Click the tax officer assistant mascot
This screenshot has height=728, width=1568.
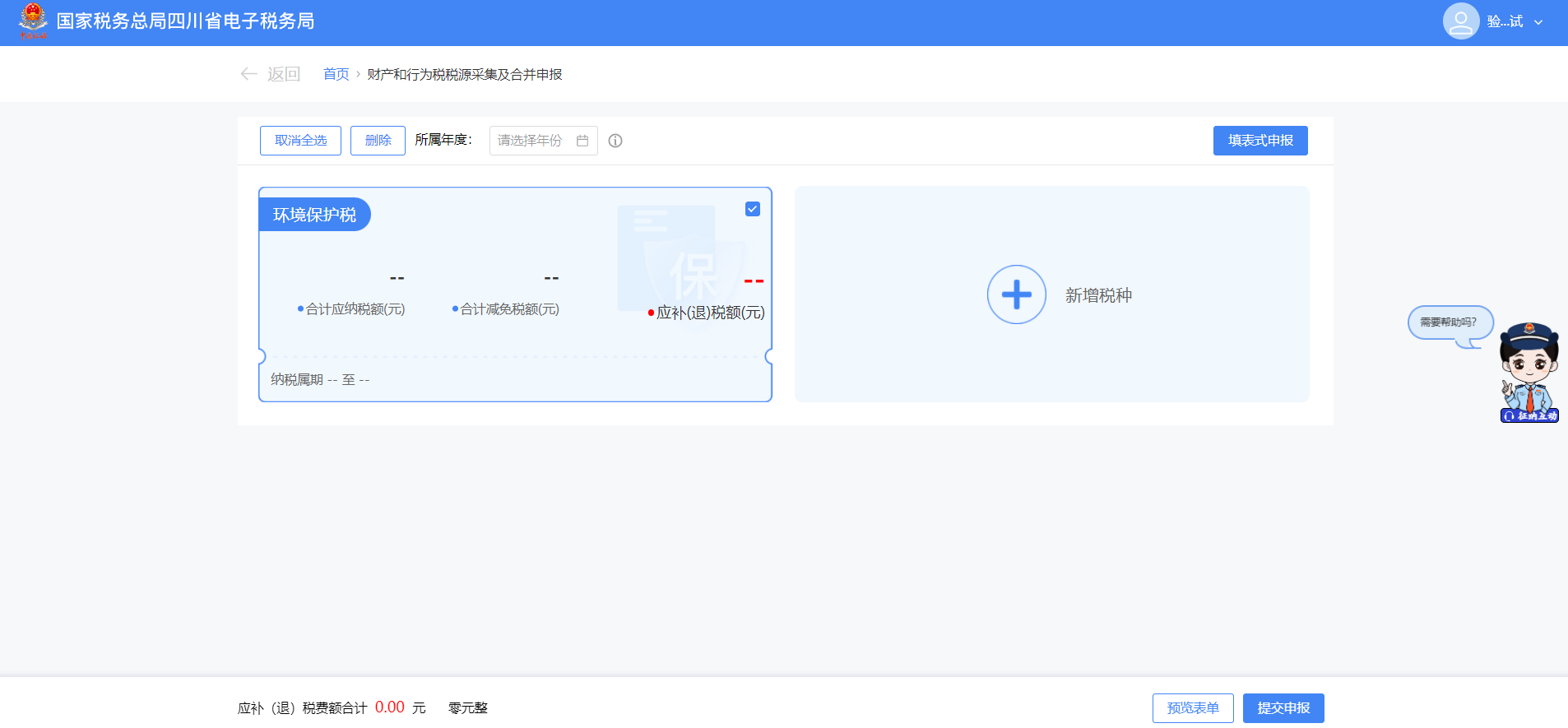pos(1529,372)
